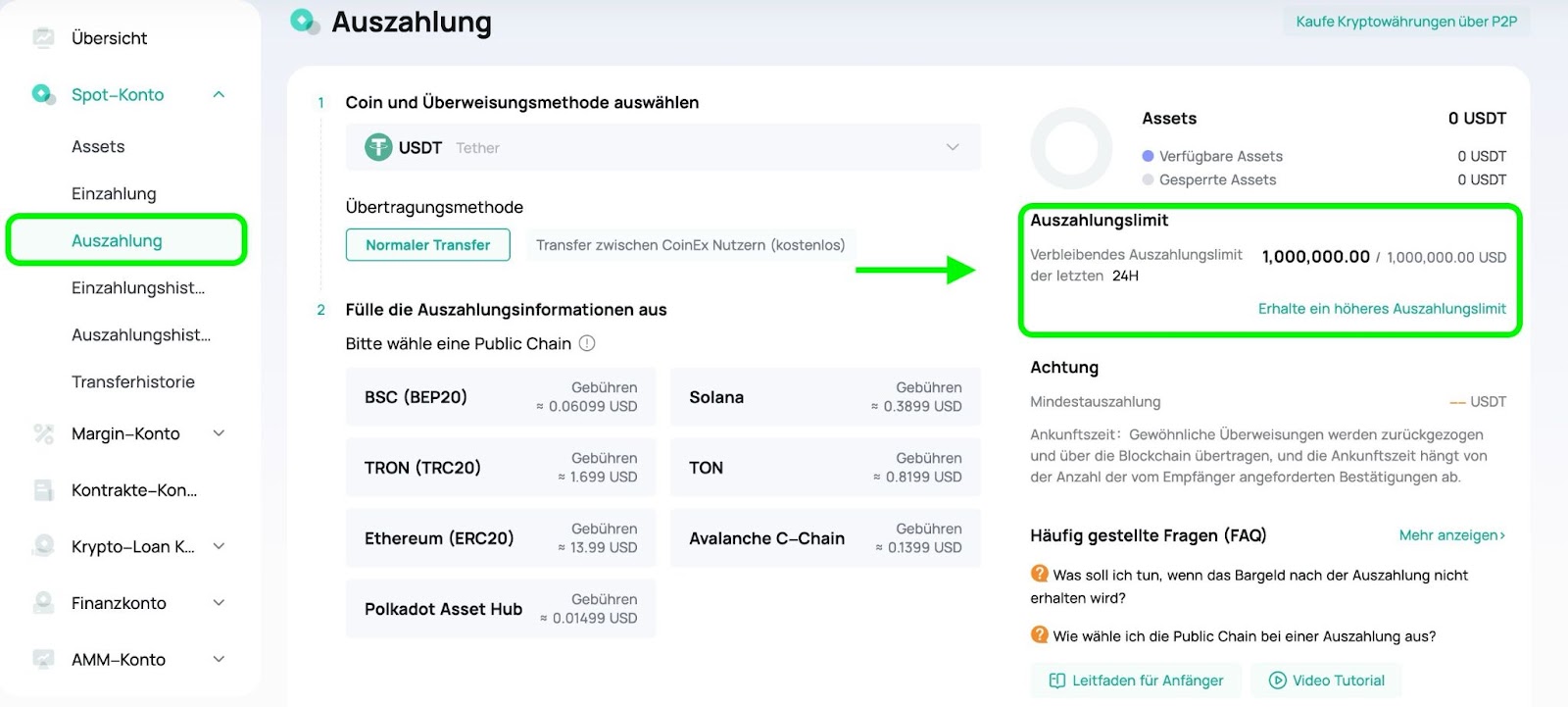Choose Polkadot Asset Hub chain
Screen dimensions: 1568x707
click(x=501, y=609)
